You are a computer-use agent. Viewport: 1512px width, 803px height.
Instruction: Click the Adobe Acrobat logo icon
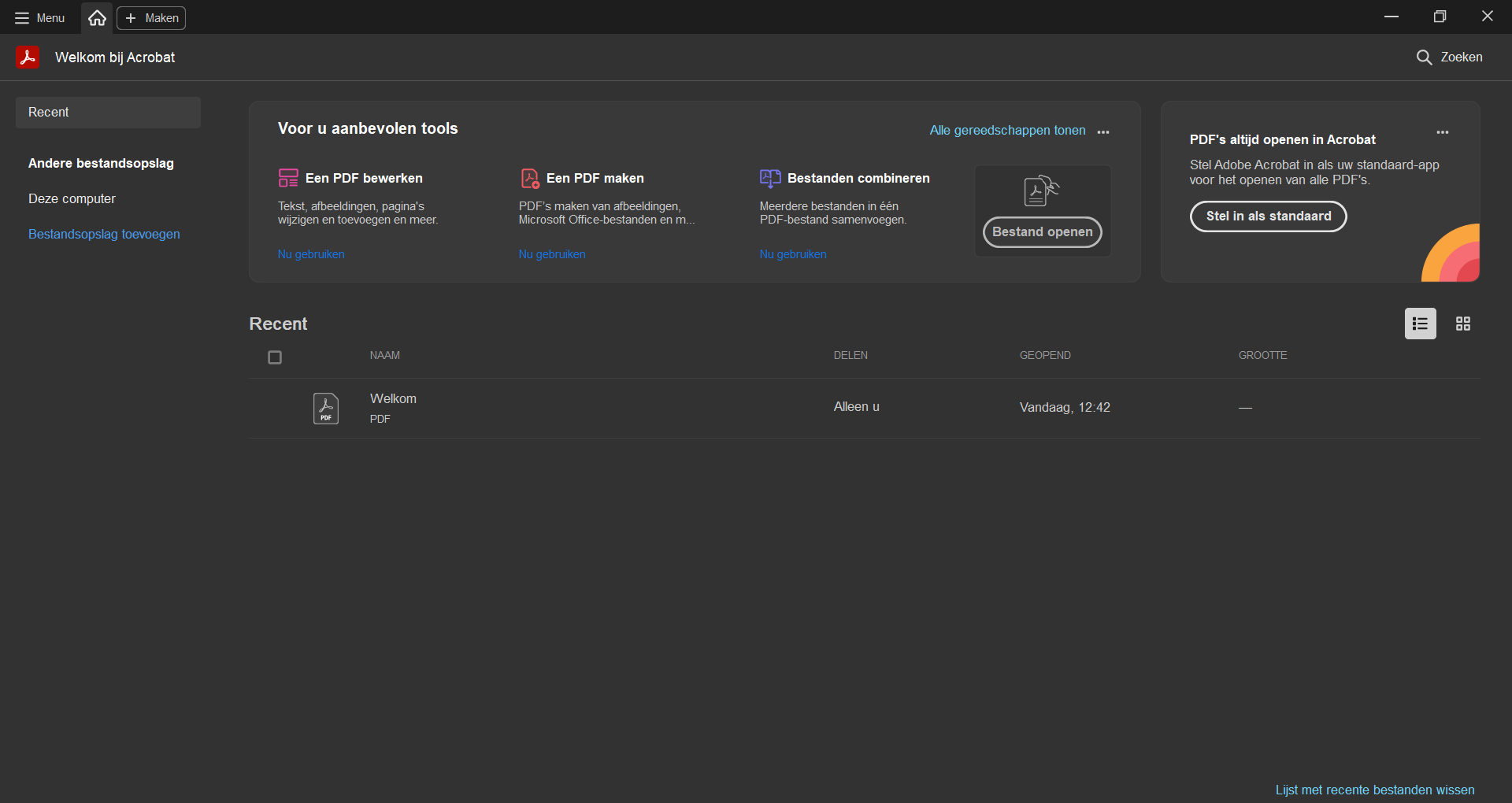(28, 57)
